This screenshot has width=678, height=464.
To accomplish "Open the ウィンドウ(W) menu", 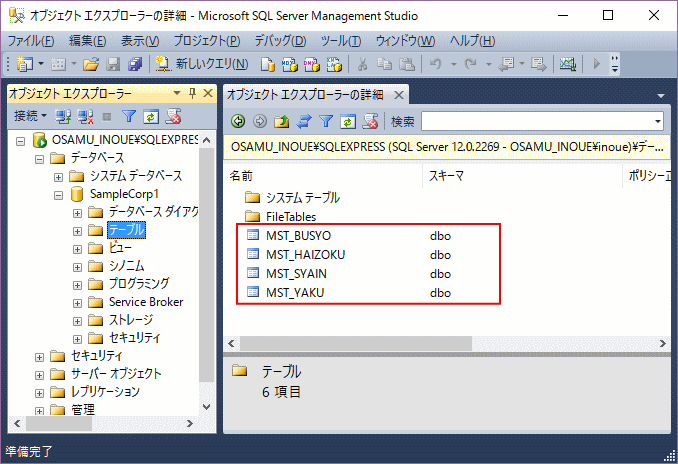I will click(405, 41).
